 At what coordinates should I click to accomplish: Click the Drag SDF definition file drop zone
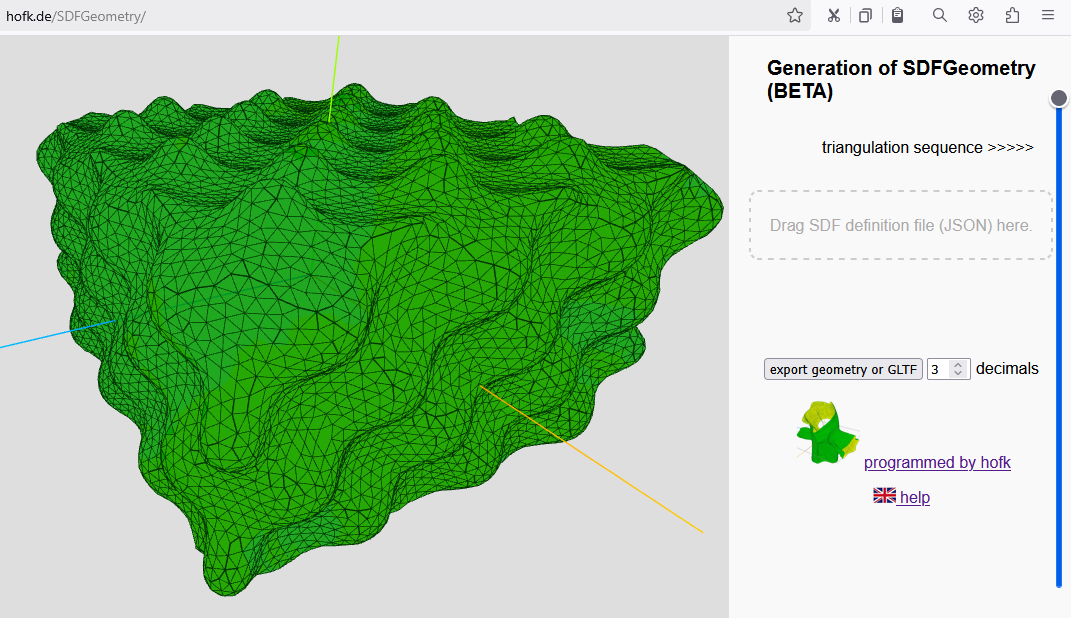[x=900, y=225]
